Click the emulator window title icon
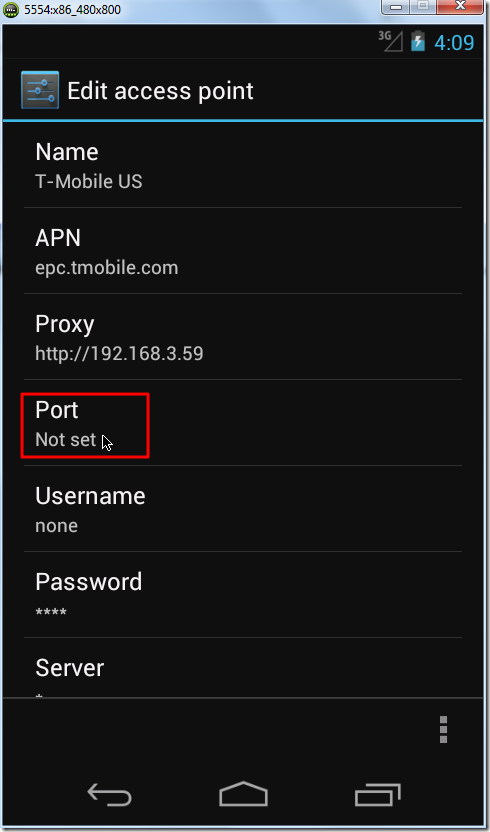The height and width of the screenshot is (832, 490). pos(11,10)
